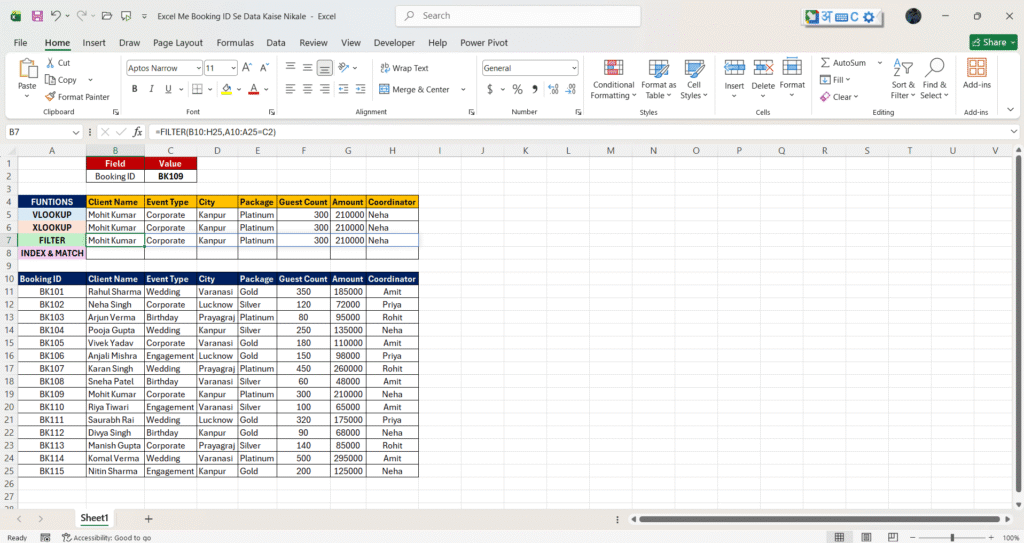
Task: Open Cell Styles dropdown
Action: coord(694,79)
